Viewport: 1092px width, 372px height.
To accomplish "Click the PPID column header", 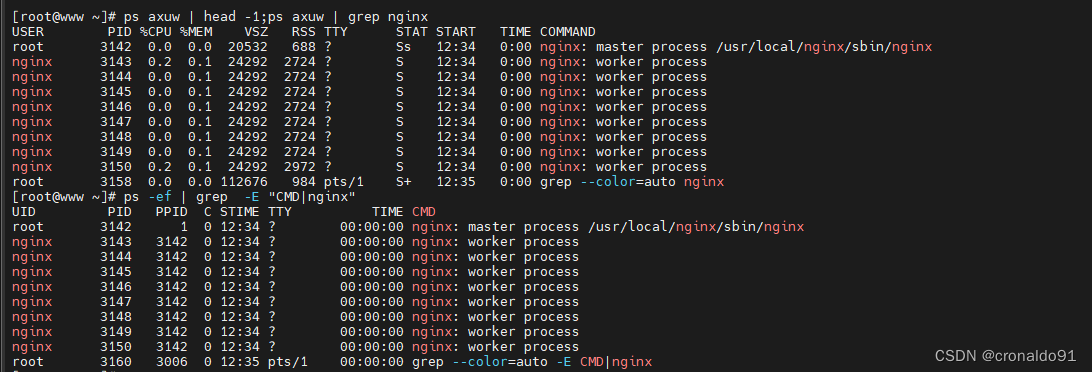I will (x=171, y=212).
